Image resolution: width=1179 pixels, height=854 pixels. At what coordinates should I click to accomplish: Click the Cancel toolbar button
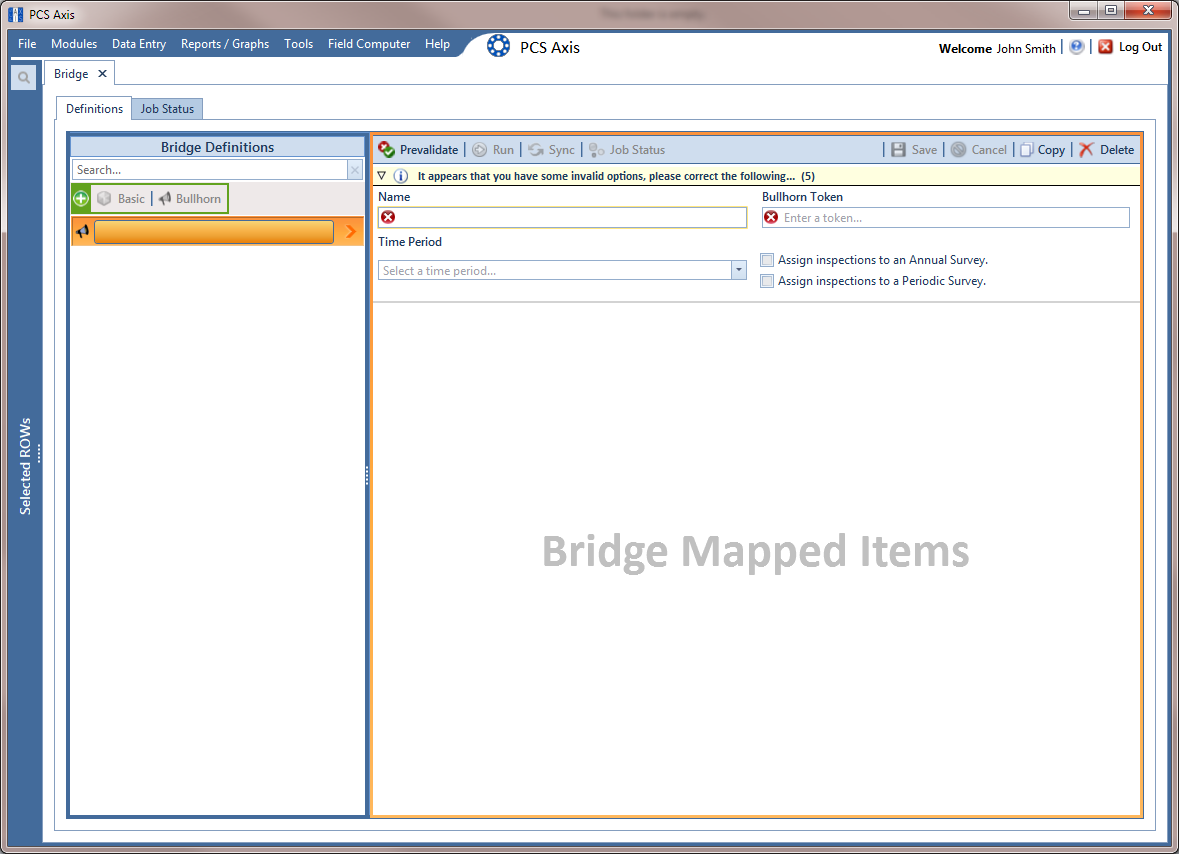click(978, 150)
